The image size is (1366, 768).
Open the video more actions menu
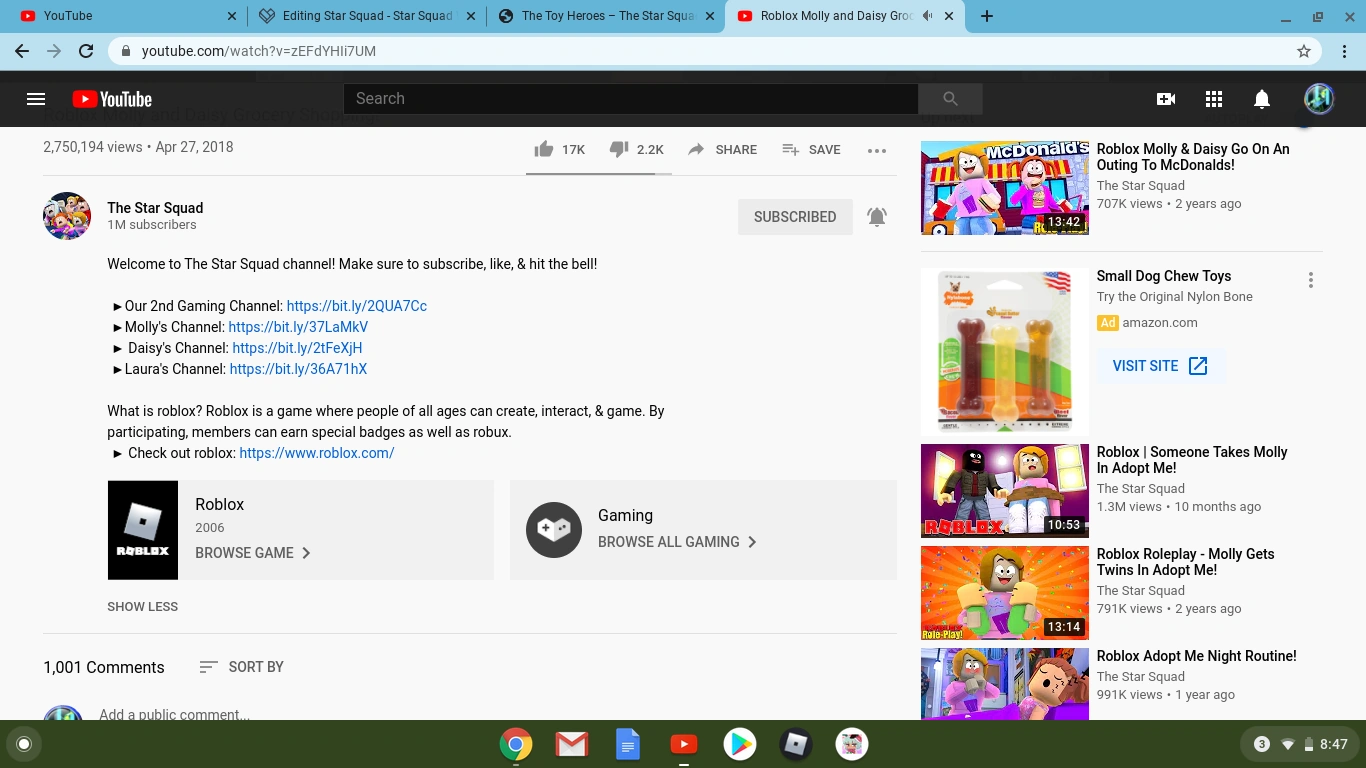(877, 151)
